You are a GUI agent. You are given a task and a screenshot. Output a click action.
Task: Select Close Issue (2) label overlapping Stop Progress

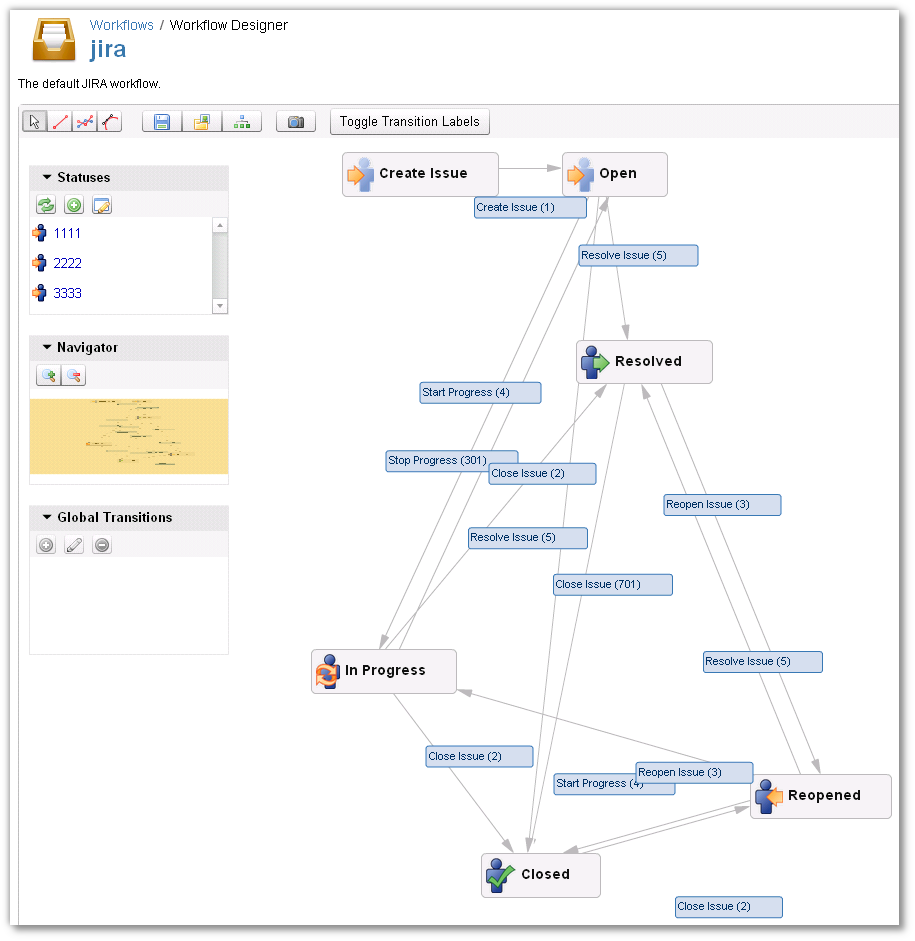click(542, 474)
